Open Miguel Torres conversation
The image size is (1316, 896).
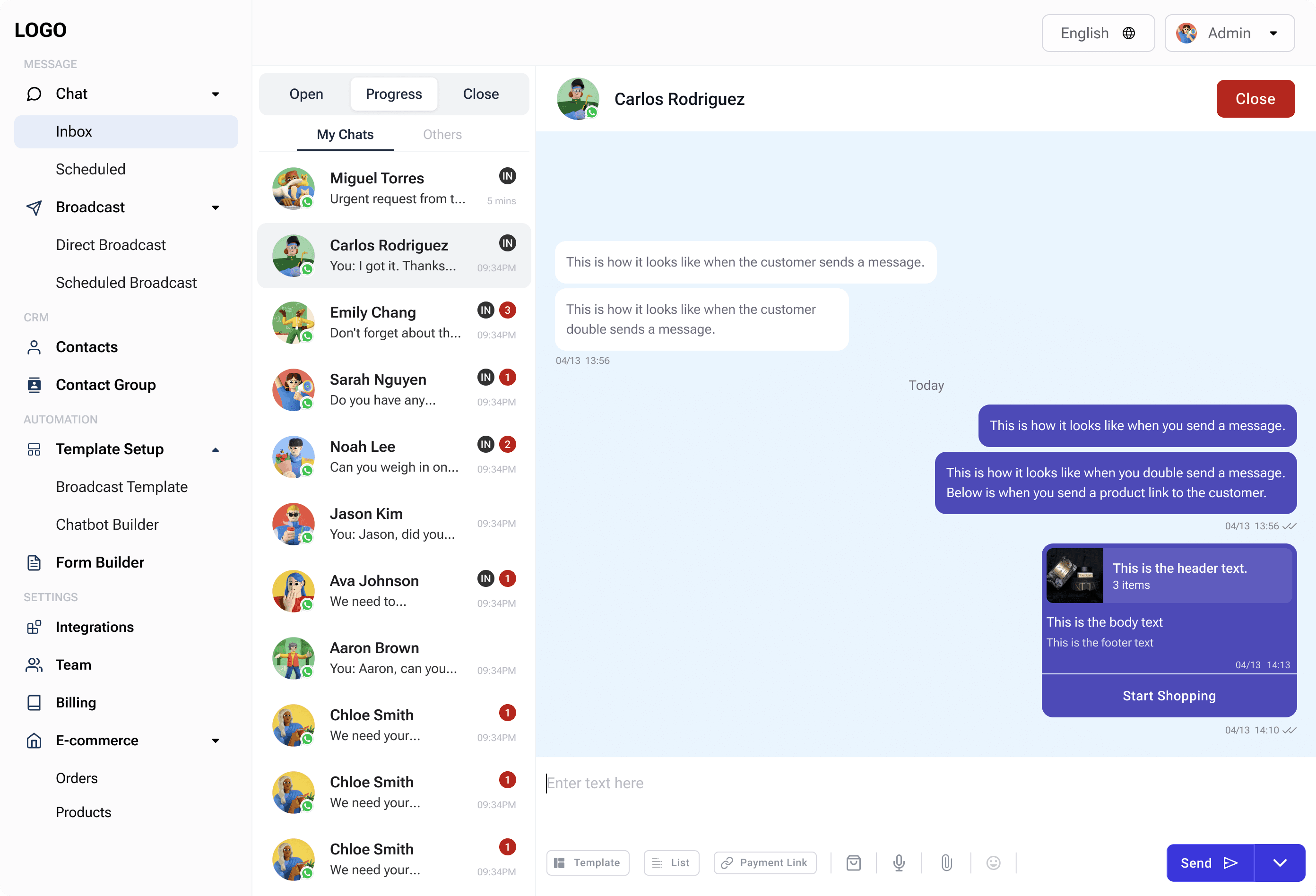click(394, 189)
